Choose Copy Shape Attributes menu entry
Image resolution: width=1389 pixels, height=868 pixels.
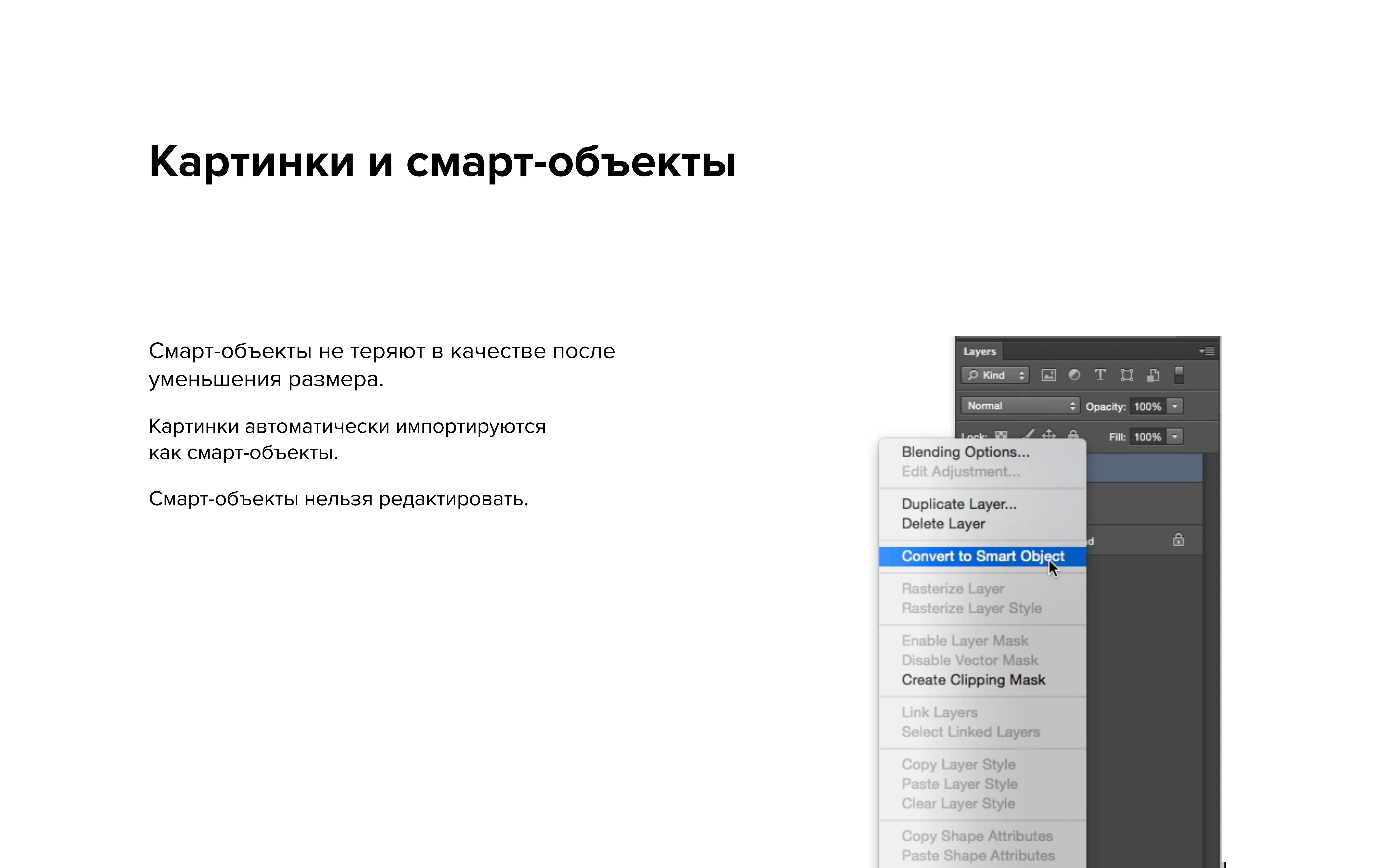pos(983,837)
